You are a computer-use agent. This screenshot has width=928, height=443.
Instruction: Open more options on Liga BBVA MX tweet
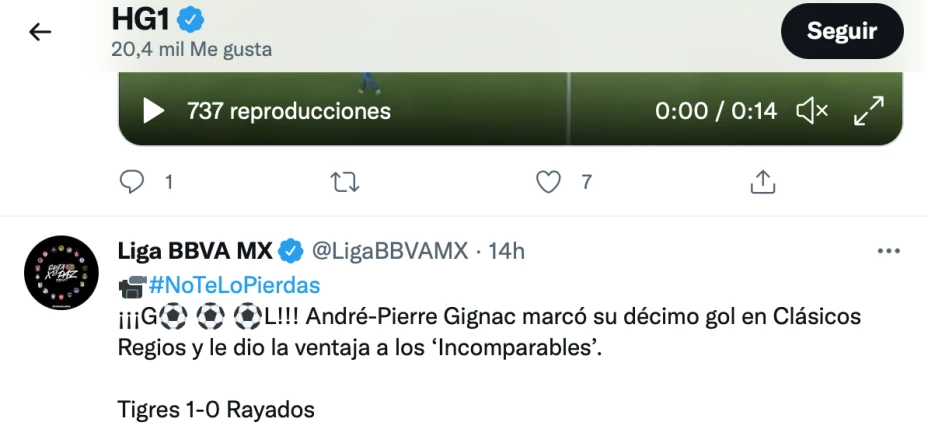888,251
